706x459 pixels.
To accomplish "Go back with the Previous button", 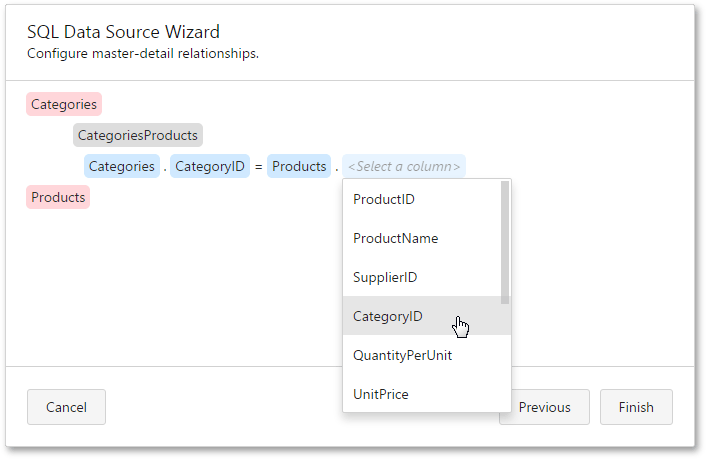I will pos(545,407).
